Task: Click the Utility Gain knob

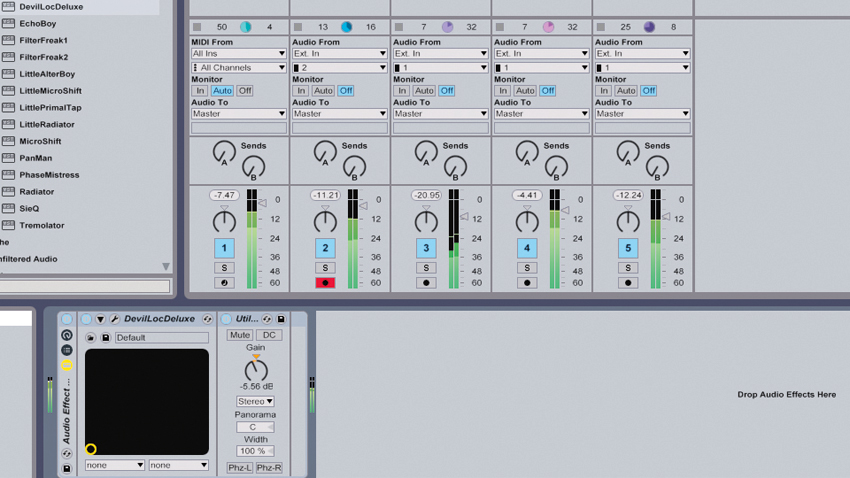Action: 256,370
